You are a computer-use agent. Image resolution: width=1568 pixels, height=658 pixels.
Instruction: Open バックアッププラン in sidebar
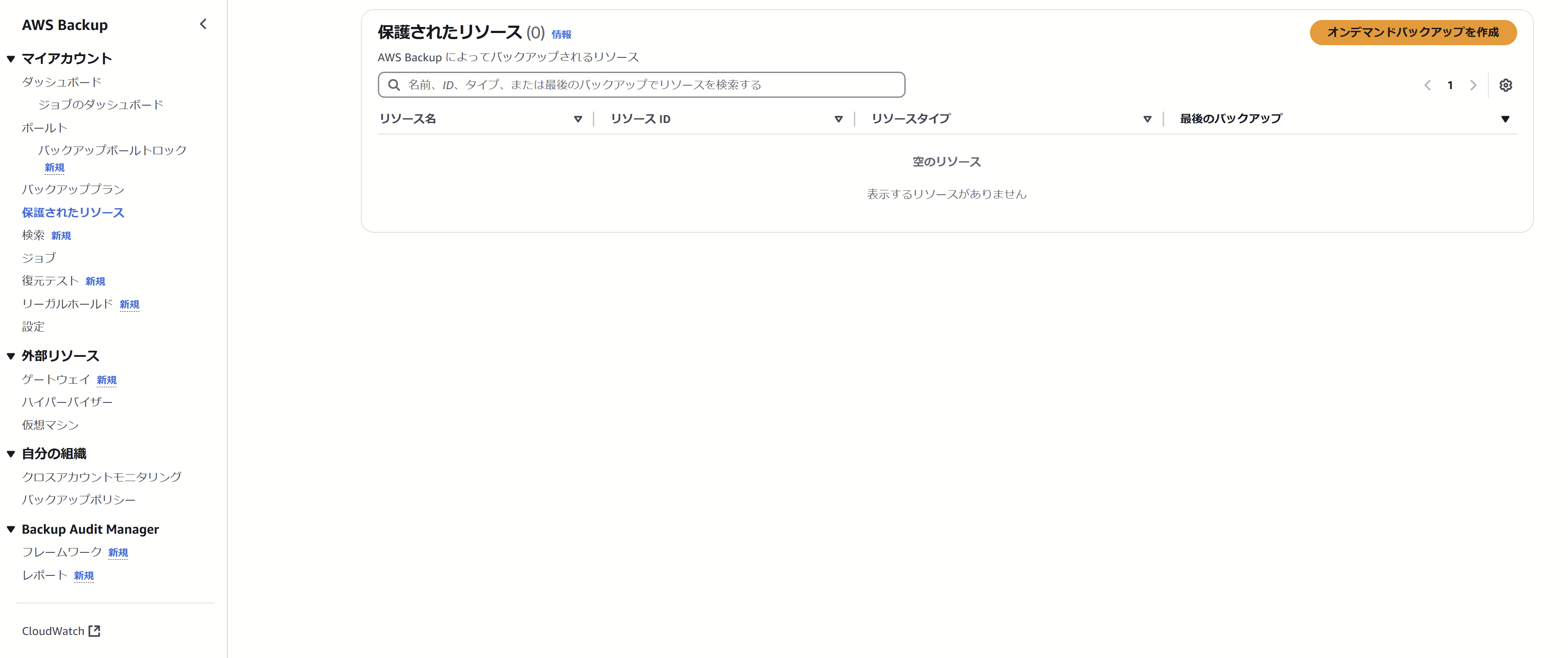pyautogui.click(x=73, y=189)
